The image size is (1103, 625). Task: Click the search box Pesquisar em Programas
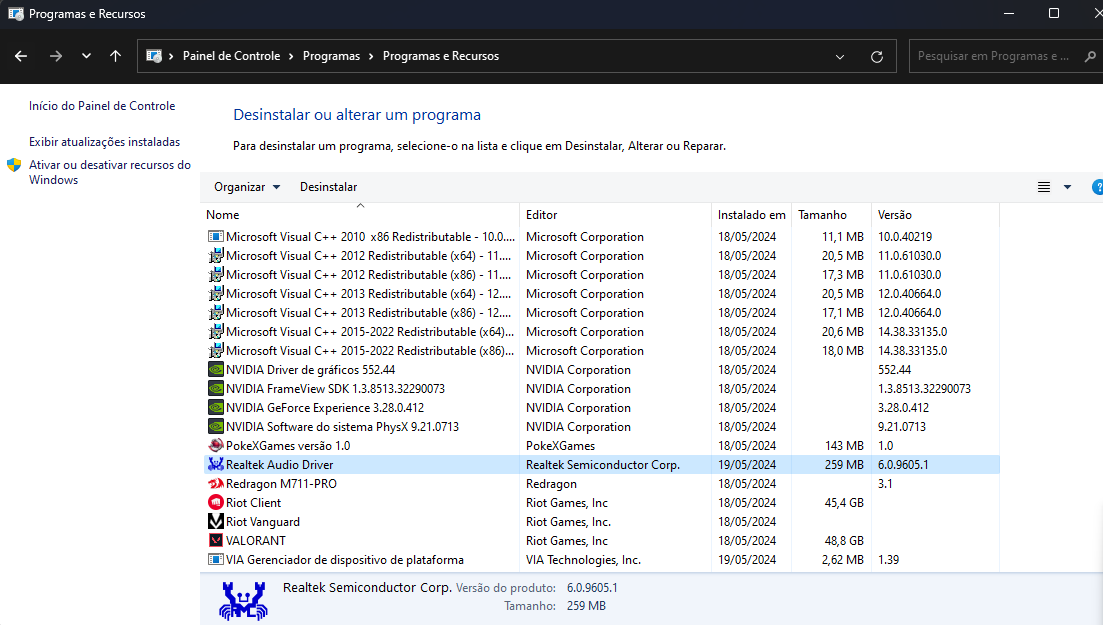[x=993, y=56]
